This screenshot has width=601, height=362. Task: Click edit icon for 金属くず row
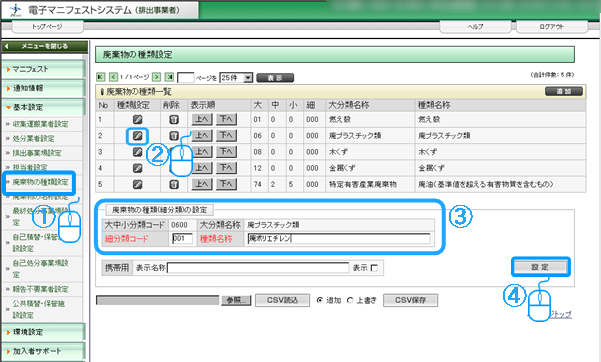[x=138, y=168]
